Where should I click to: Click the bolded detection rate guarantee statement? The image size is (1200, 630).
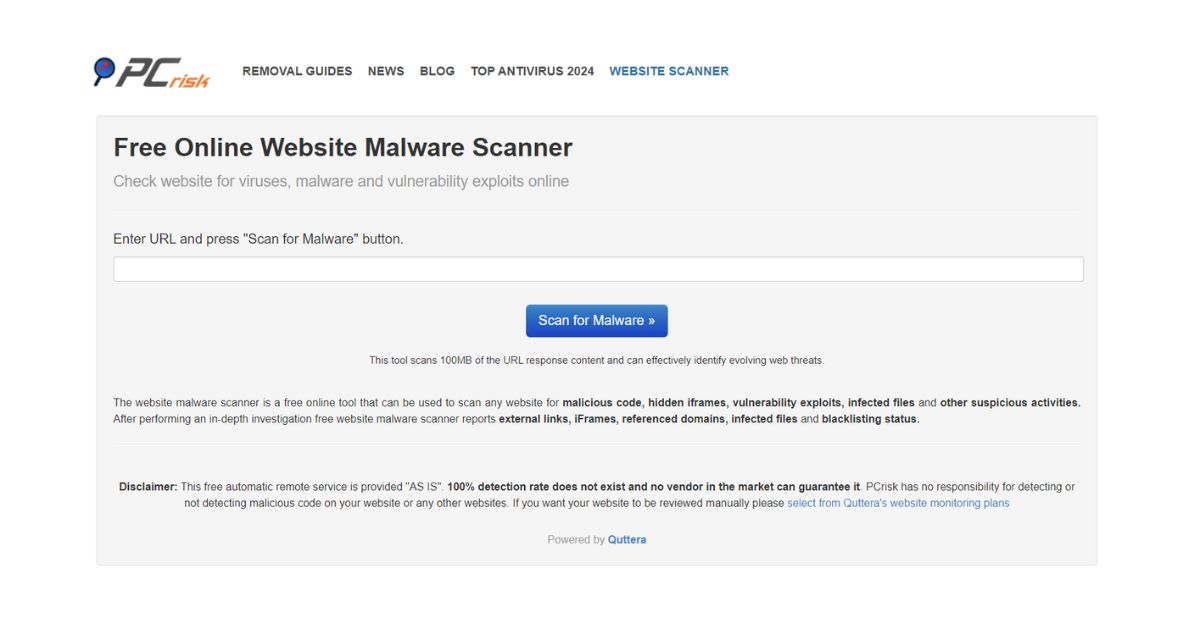tap(650, 486)
